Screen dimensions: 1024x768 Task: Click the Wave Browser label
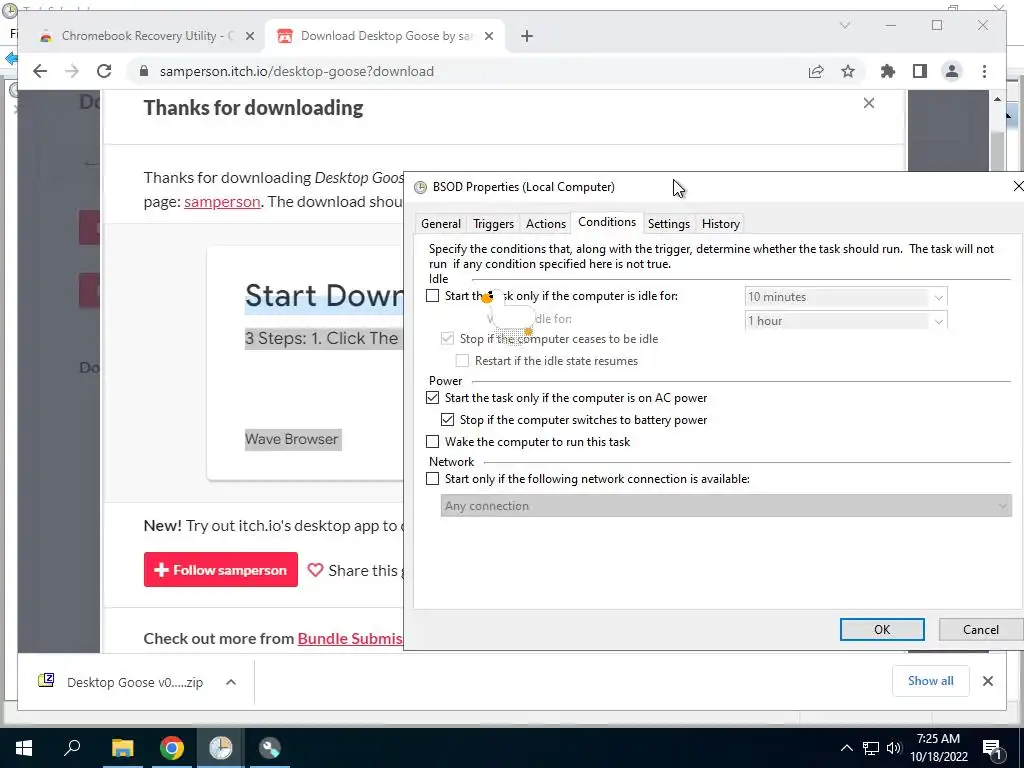[x=292, y=440]
